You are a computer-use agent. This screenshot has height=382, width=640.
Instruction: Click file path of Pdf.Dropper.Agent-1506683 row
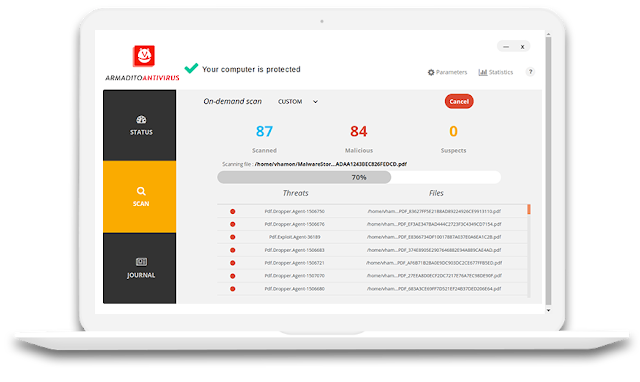coord(434,250)
